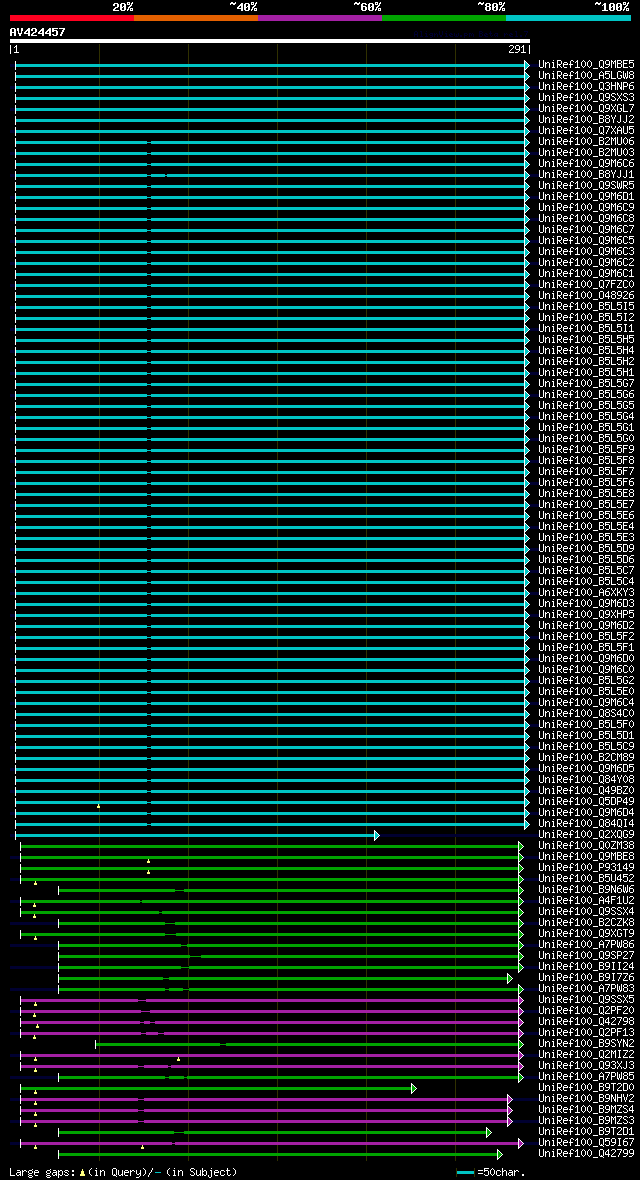Select UniRef100_Q49BZ0 label
Image resolution: width=640 pixels, height=1180 pixels.
pyautogui.click(x=587, y=790)
